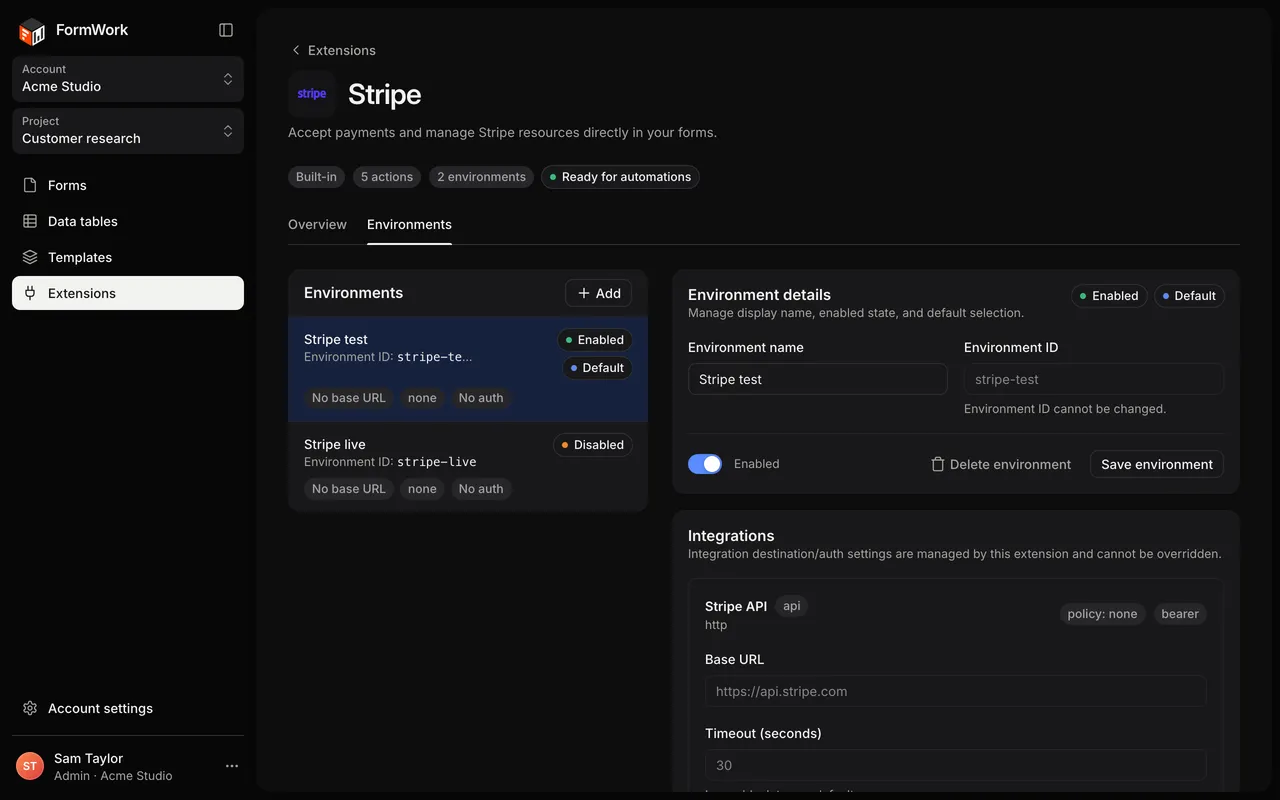
Task: Click the Environment name input field
Action: (x=818, y=379)
